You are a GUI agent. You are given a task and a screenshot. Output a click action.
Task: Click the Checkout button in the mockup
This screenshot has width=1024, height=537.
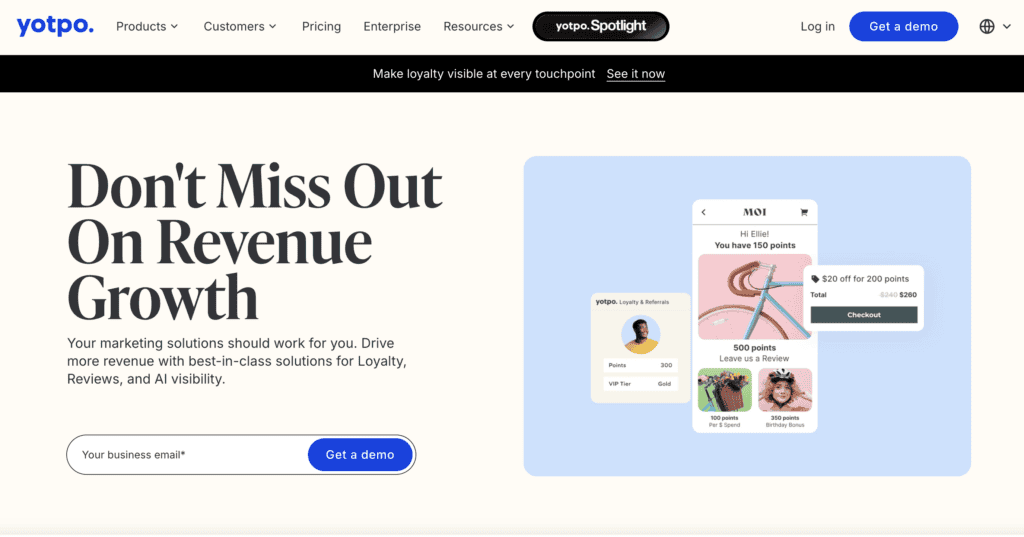point(864,315)
